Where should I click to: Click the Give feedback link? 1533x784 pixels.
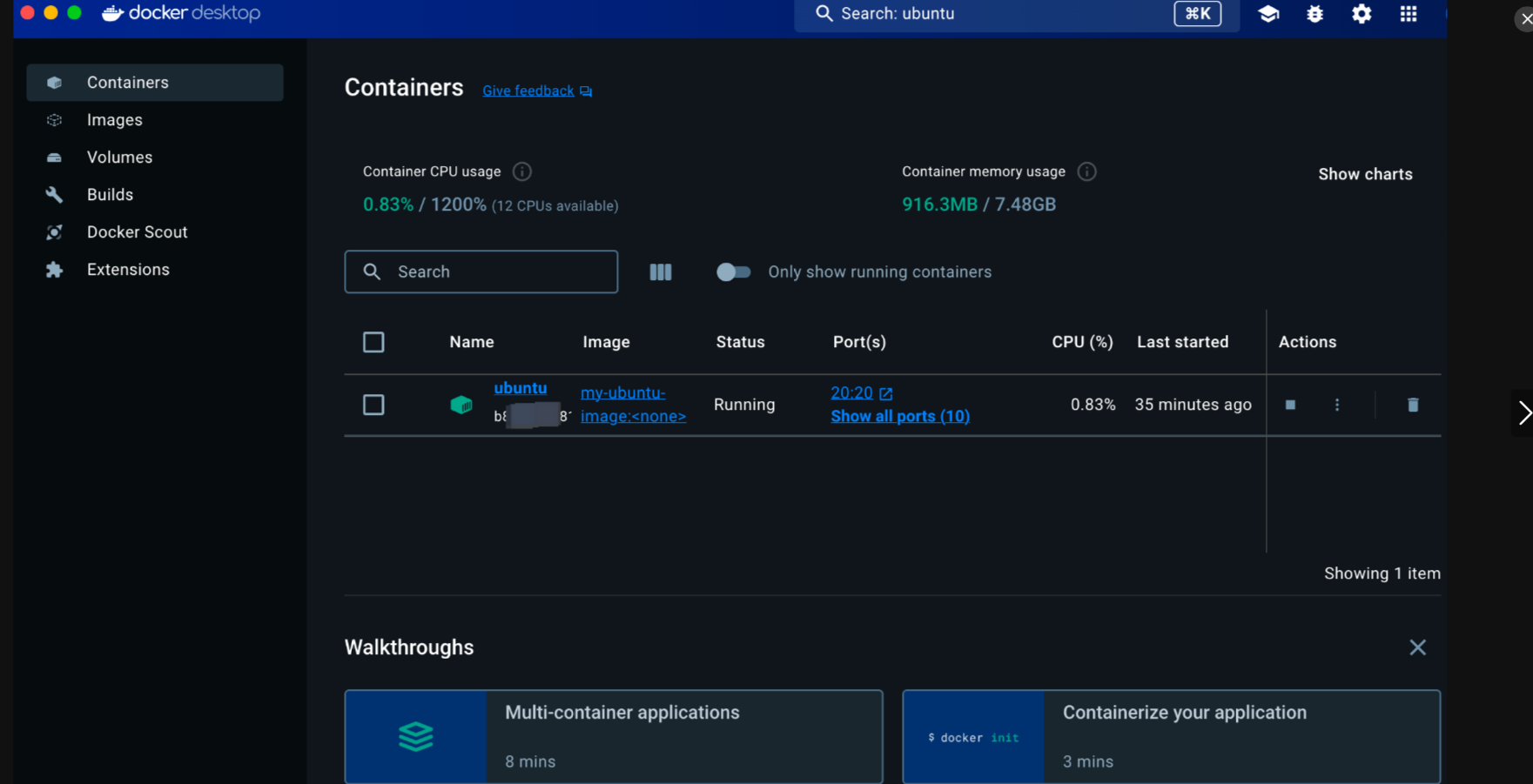pyautogui.click(x=528, y=91)
